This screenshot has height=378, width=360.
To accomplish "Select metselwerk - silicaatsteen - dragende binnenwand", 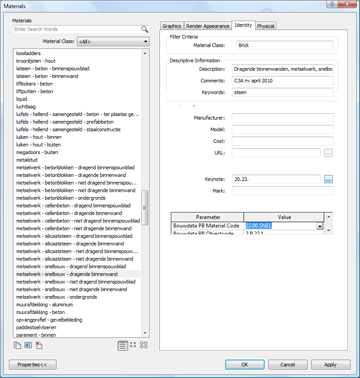I will point(70,244).
